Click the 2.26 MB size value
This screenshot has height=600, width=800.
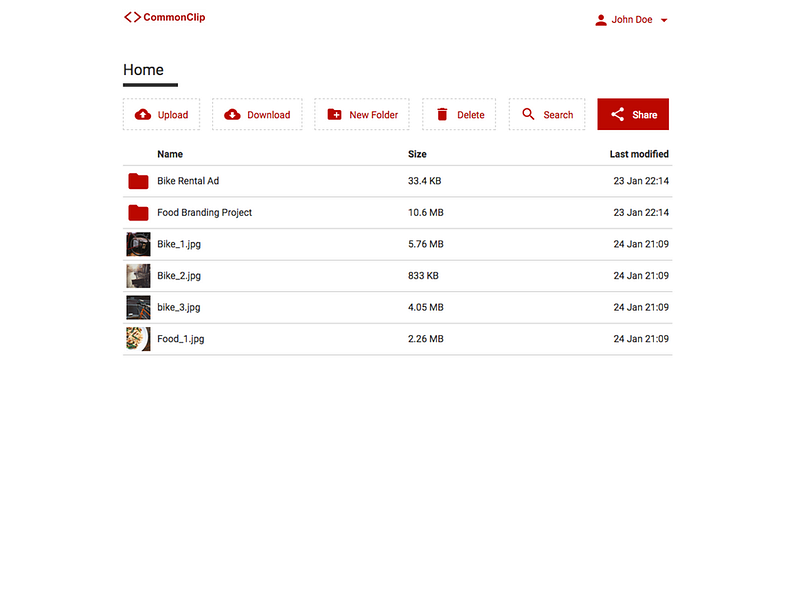[426, 339]
